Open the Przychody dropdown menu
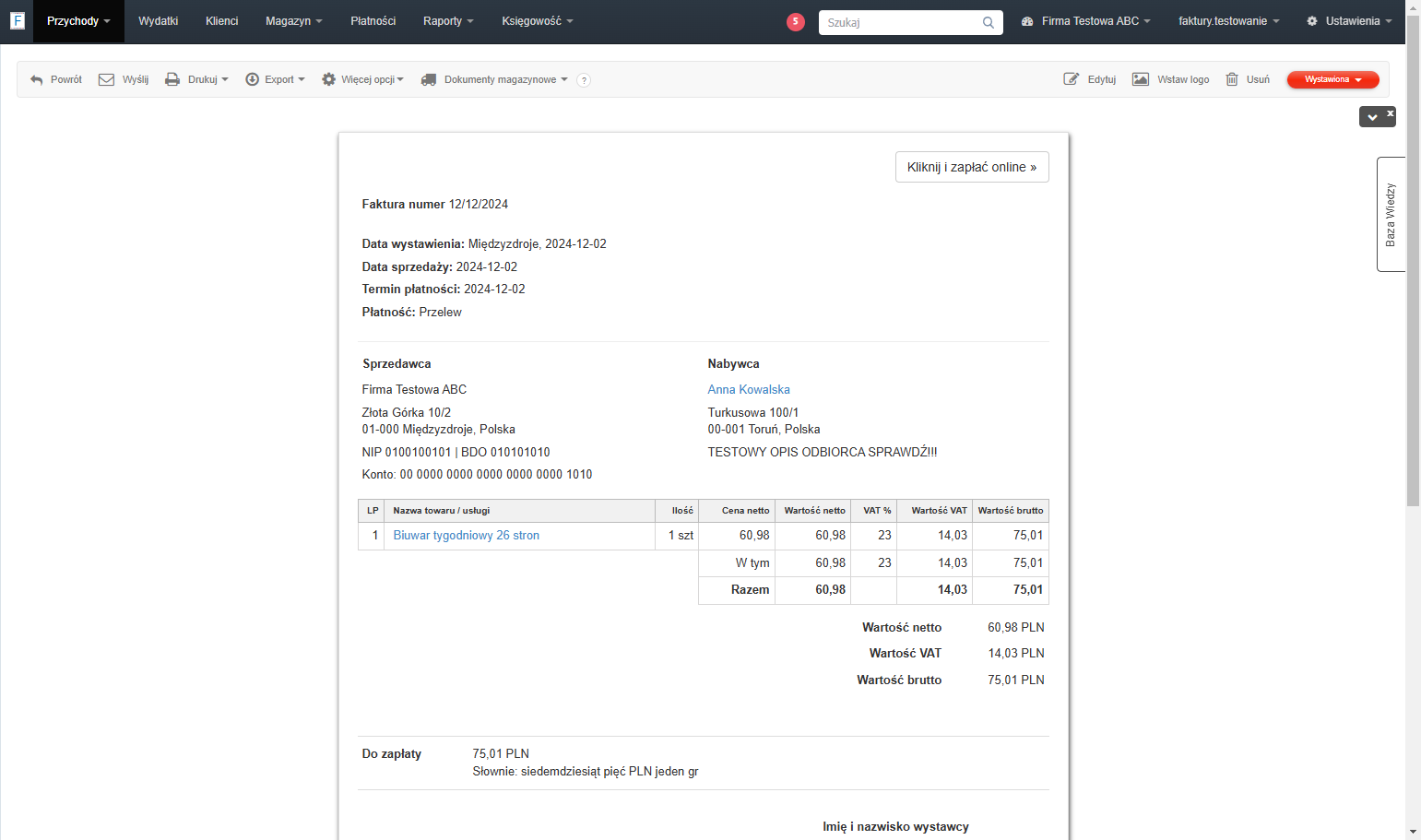Image resolution: width=1421 pixels, height=840 pixels. coord(78,21)
